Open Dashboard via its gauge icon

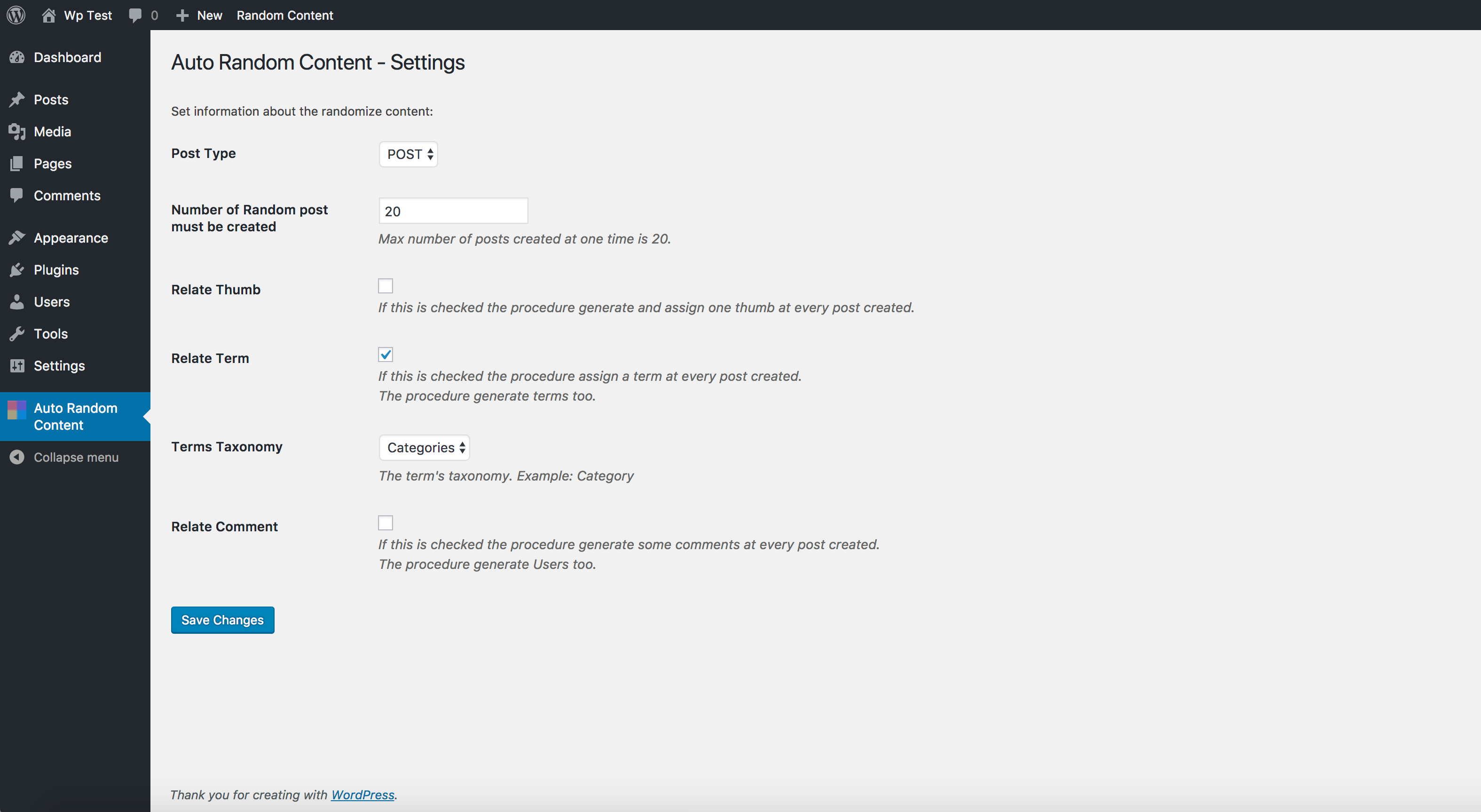click(17, 57)
